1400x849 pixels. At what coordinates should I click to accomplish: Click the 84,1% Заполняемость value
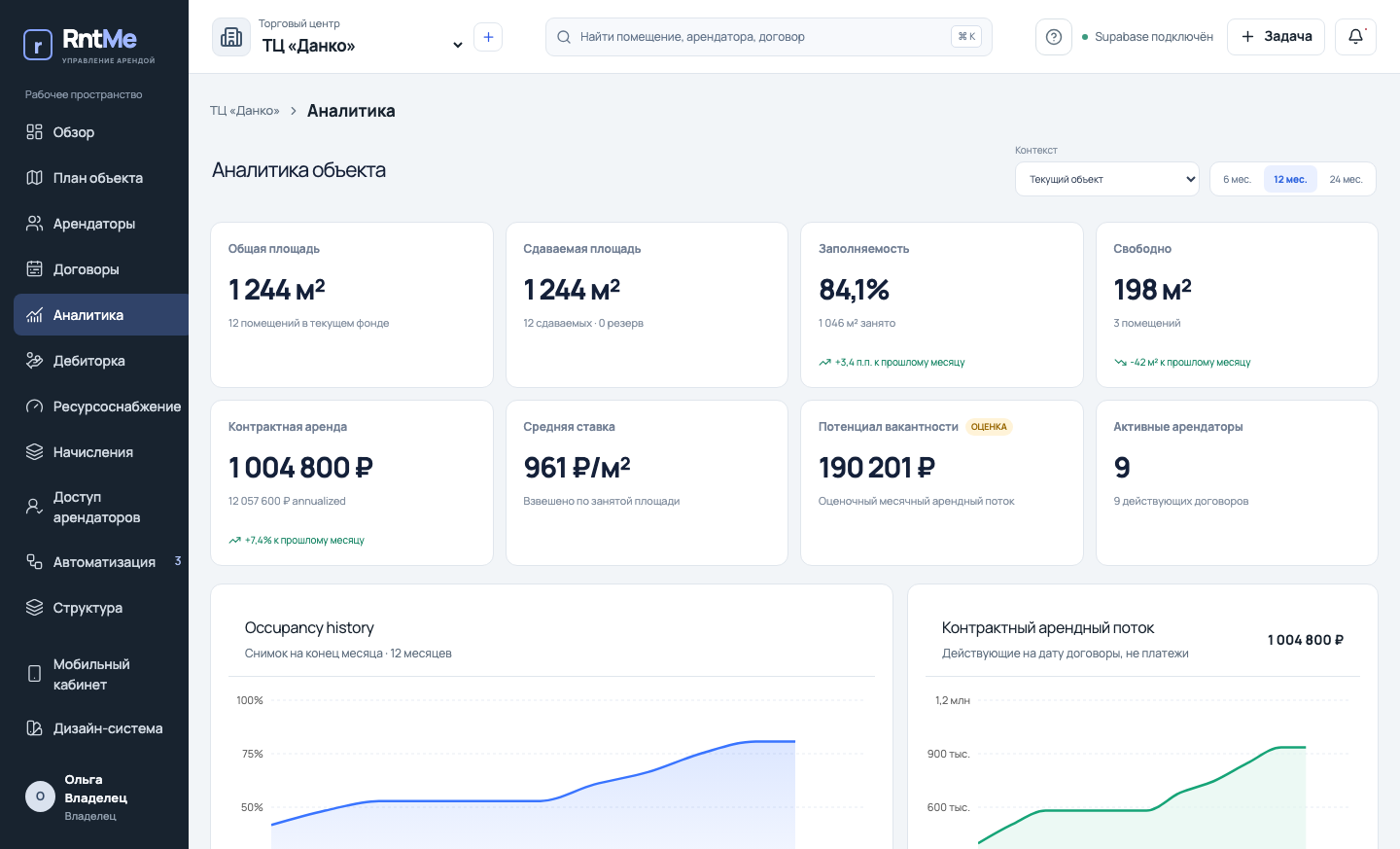pyautogui.click(x=855, y=290)
